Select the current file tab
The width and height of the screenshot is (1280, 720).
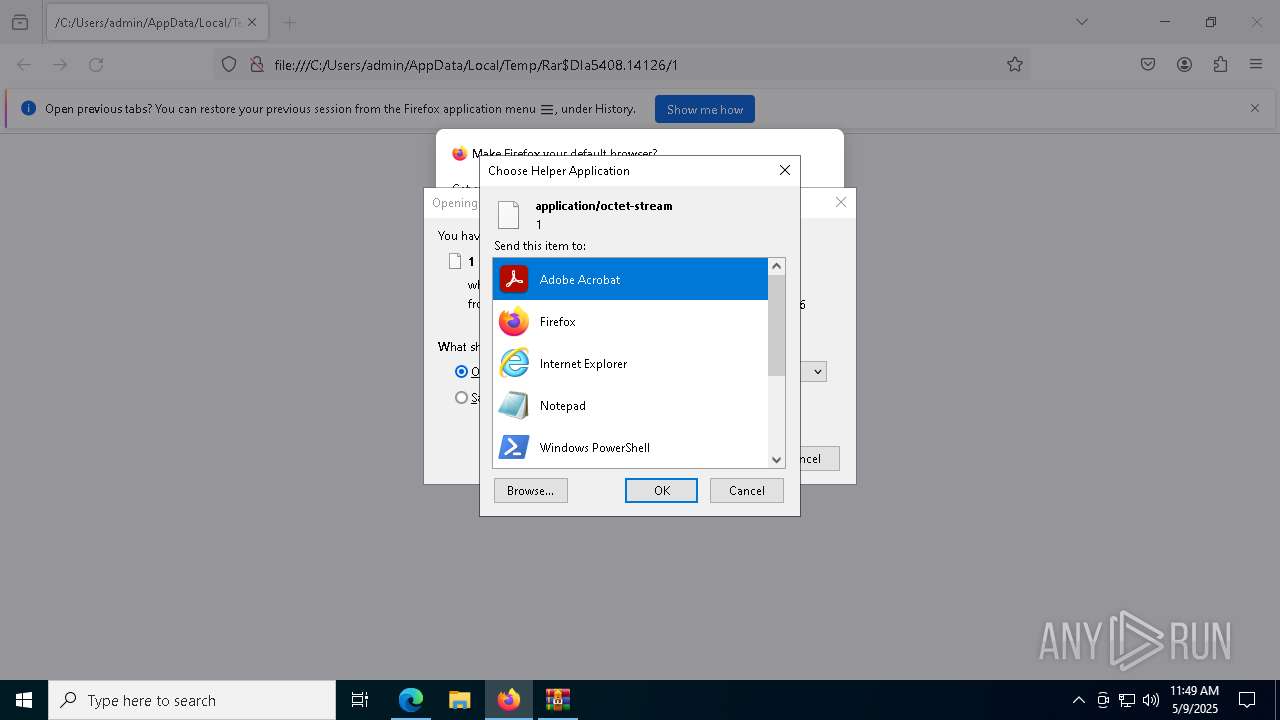(x=157, y=22)
